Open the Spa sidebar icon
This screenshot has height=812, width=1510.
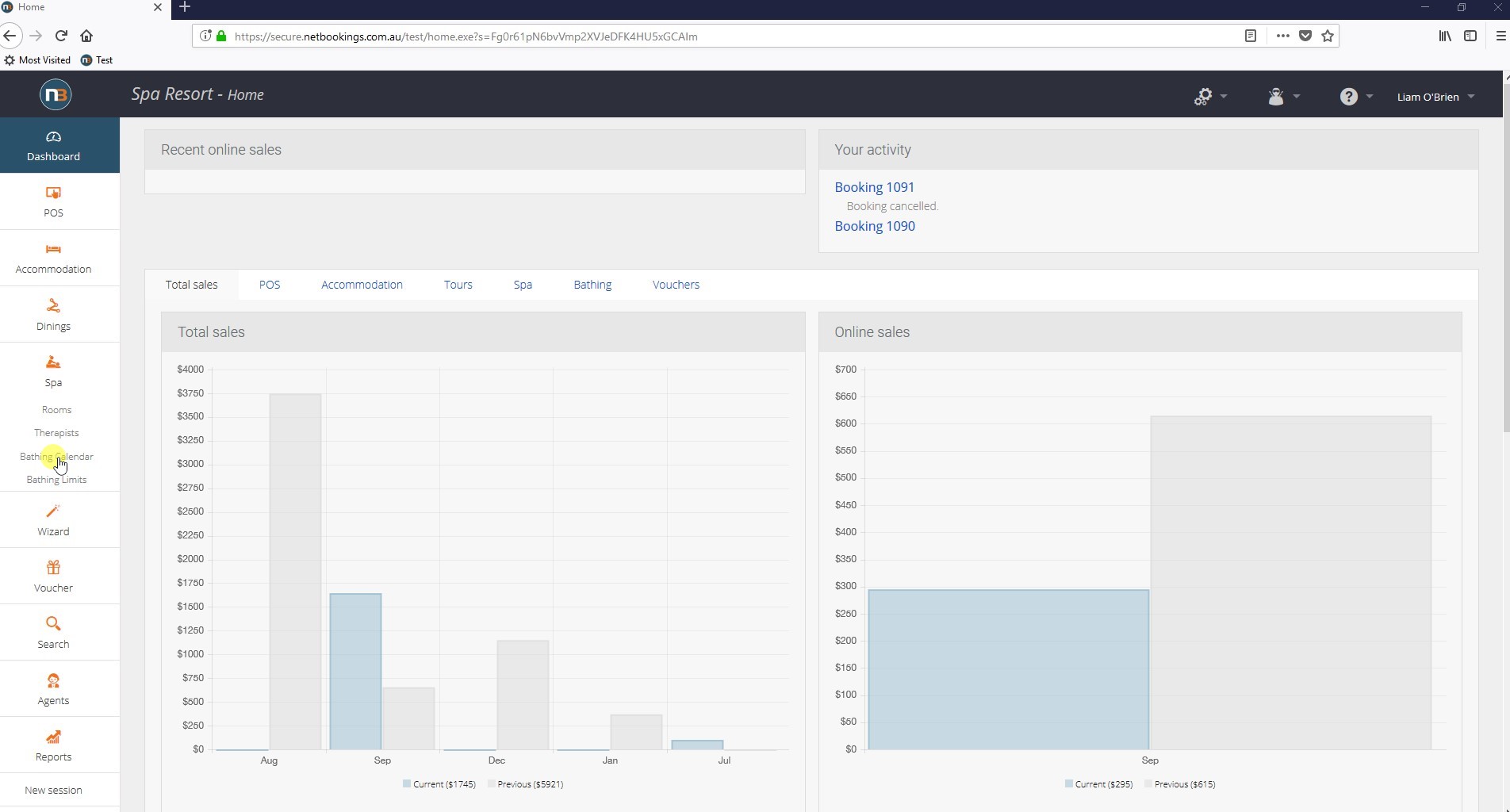coord(53,362)
